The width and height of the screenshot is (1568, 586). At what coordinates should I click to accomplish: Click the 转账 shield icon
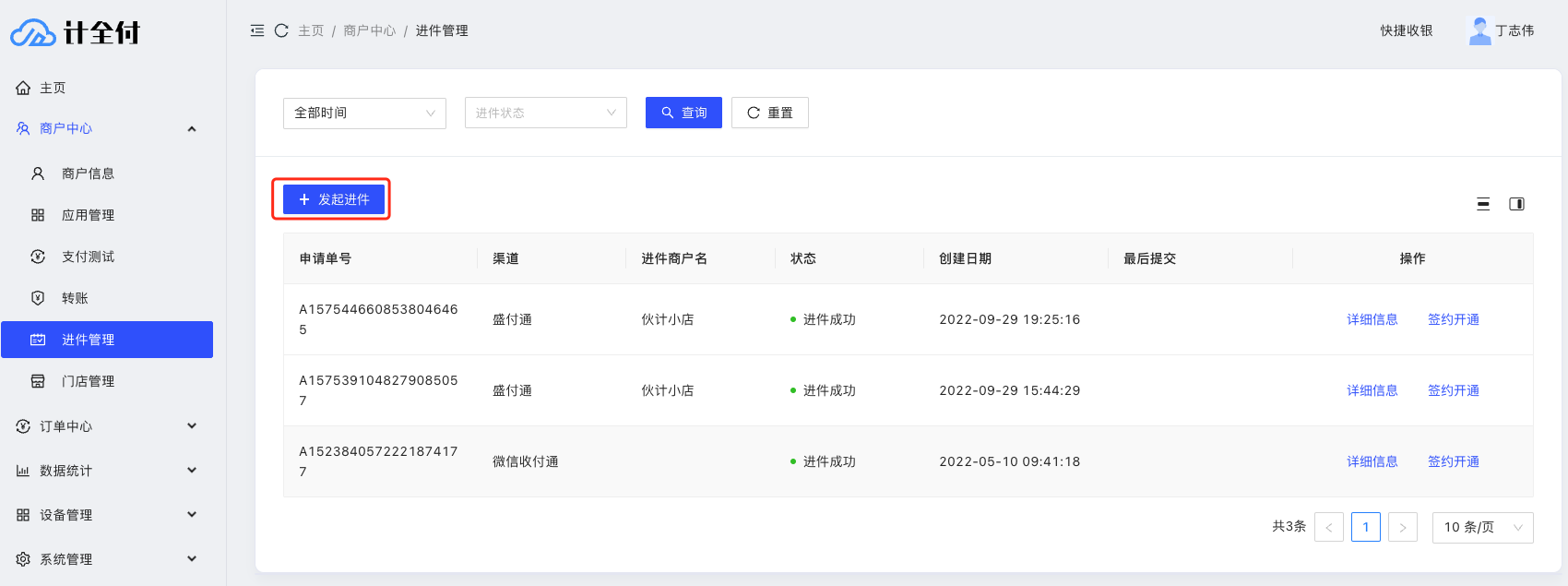(x=38, y=298)
